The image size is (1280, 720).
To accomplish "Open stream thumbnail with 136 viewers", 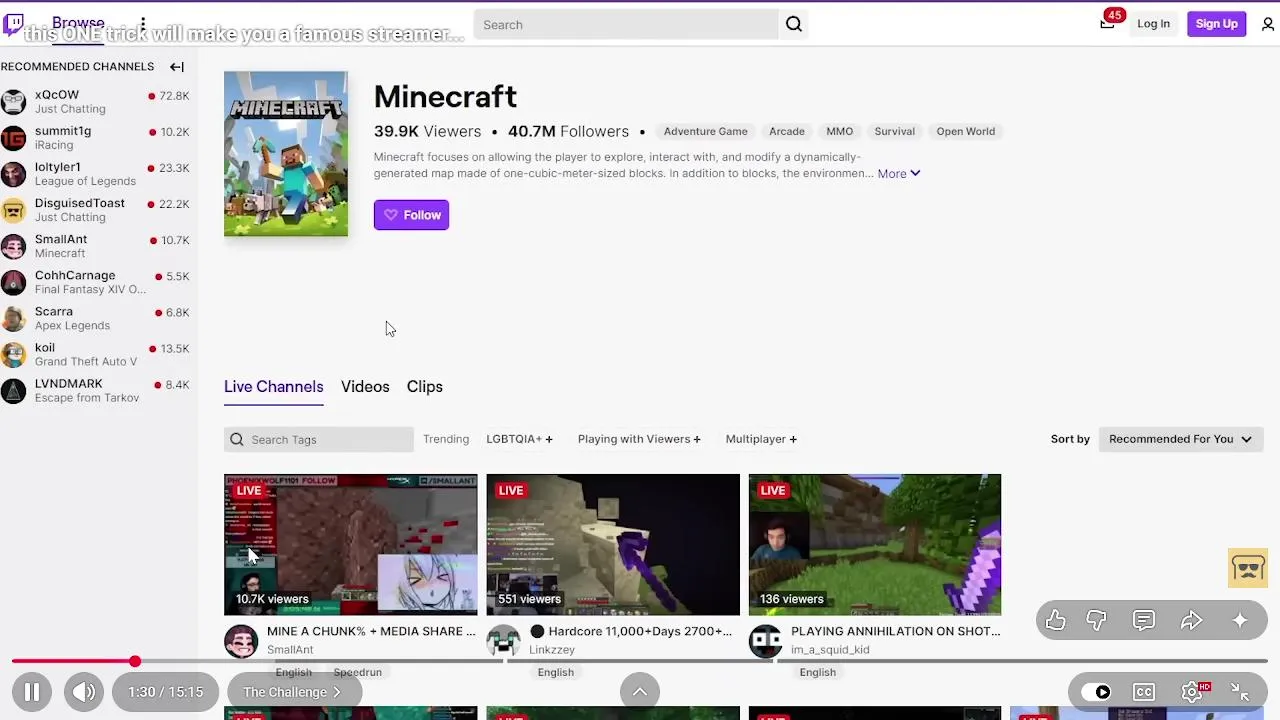I will pyautogui.click(x=875, y=545).
